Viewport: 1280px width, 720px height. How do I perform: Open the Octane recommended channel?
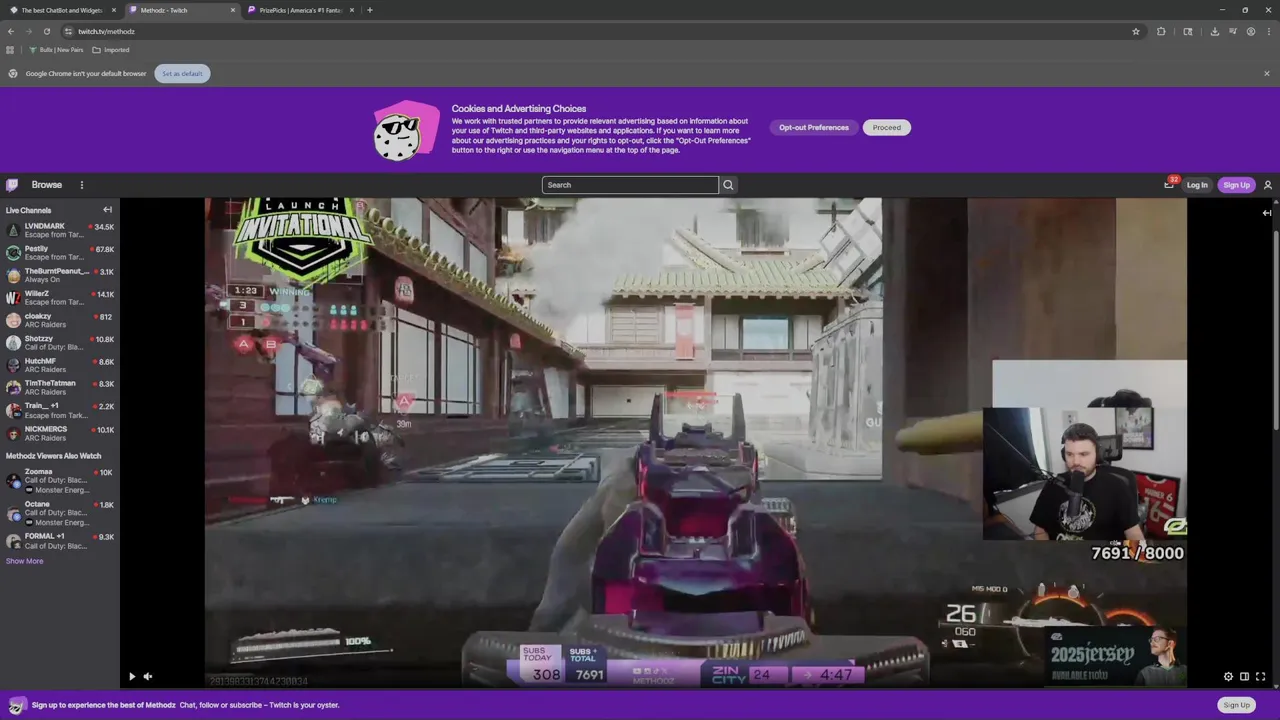pos(60,513)
